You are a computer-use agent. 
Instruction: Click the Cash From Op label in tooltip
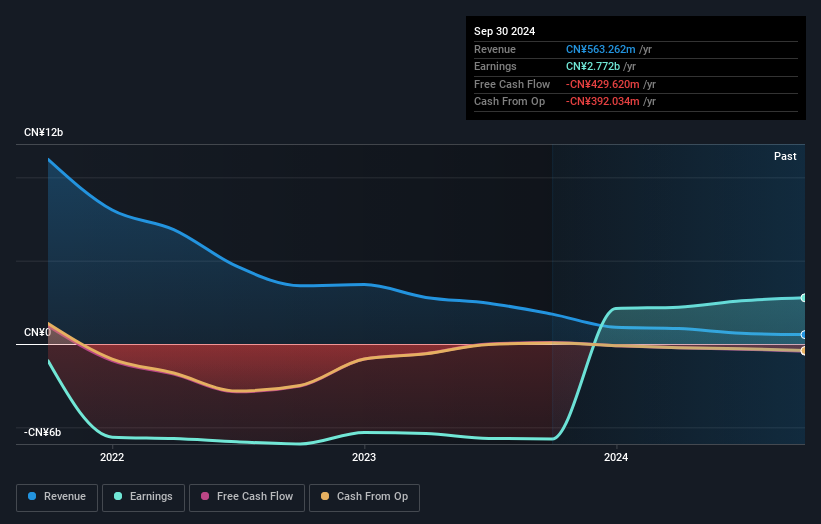tap(509, 102)
